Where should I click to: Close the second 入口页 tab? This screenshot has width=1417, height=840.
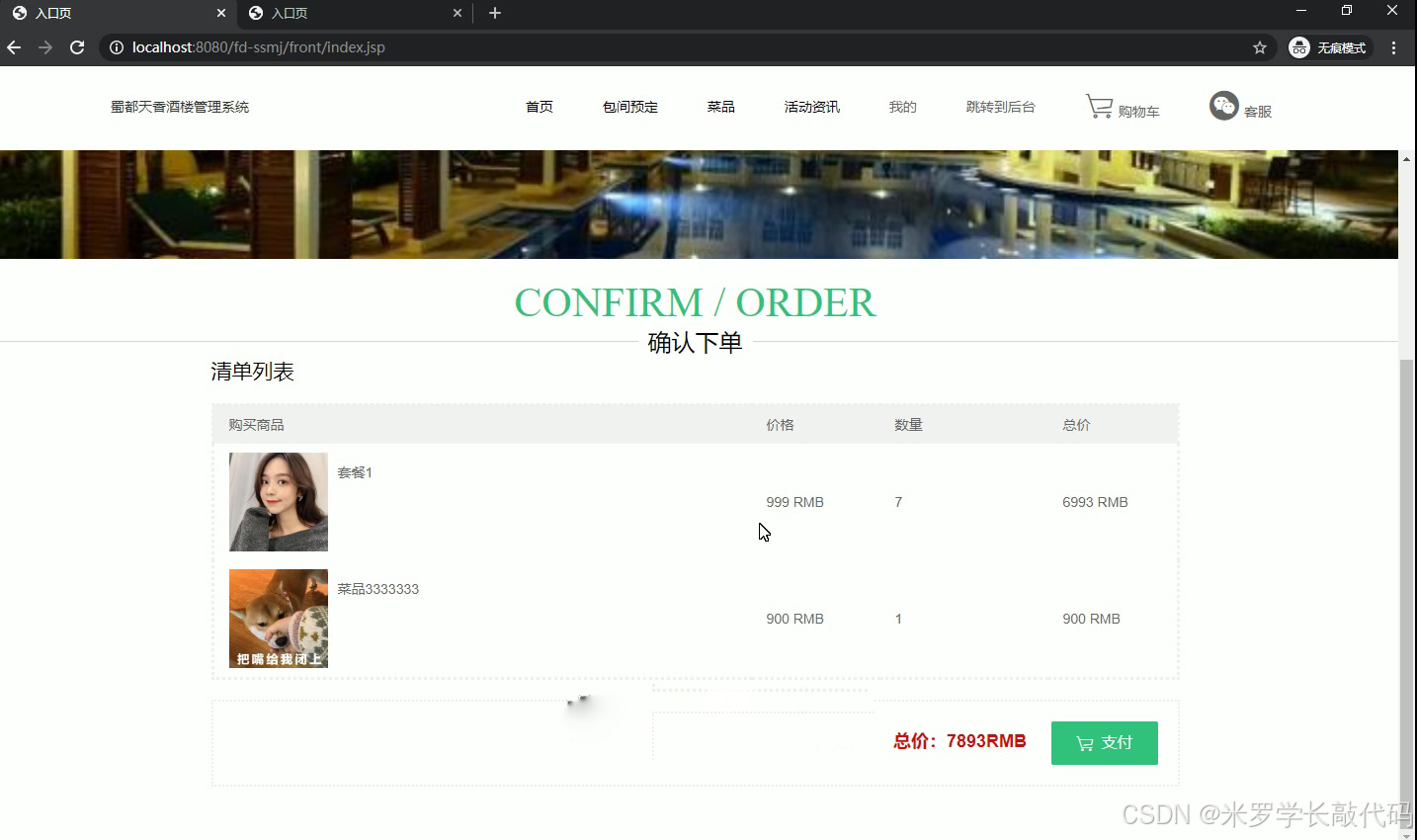[458, 13]
